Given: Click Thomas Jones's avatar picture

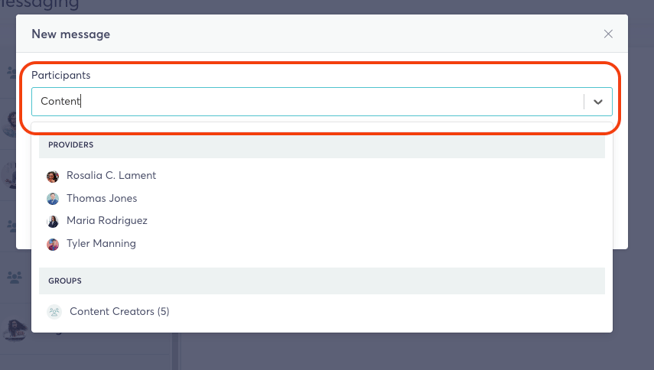Looking at the screenshot, I should (53, 199).
